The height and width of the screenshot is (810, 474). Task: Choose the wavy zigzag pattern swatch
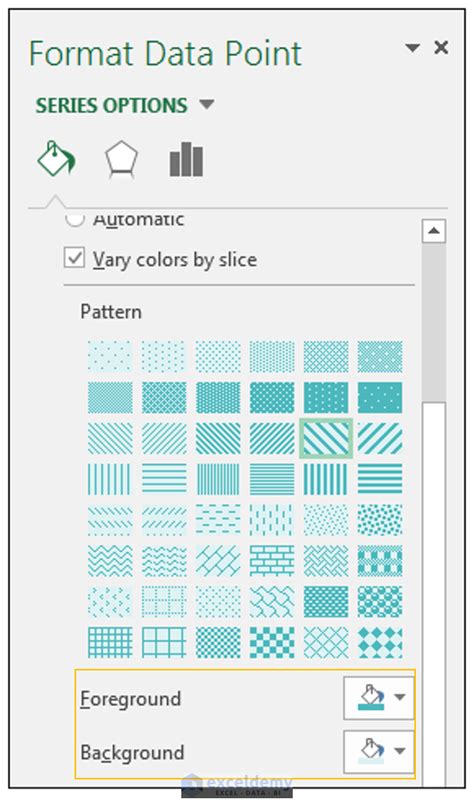click(110, 560)
